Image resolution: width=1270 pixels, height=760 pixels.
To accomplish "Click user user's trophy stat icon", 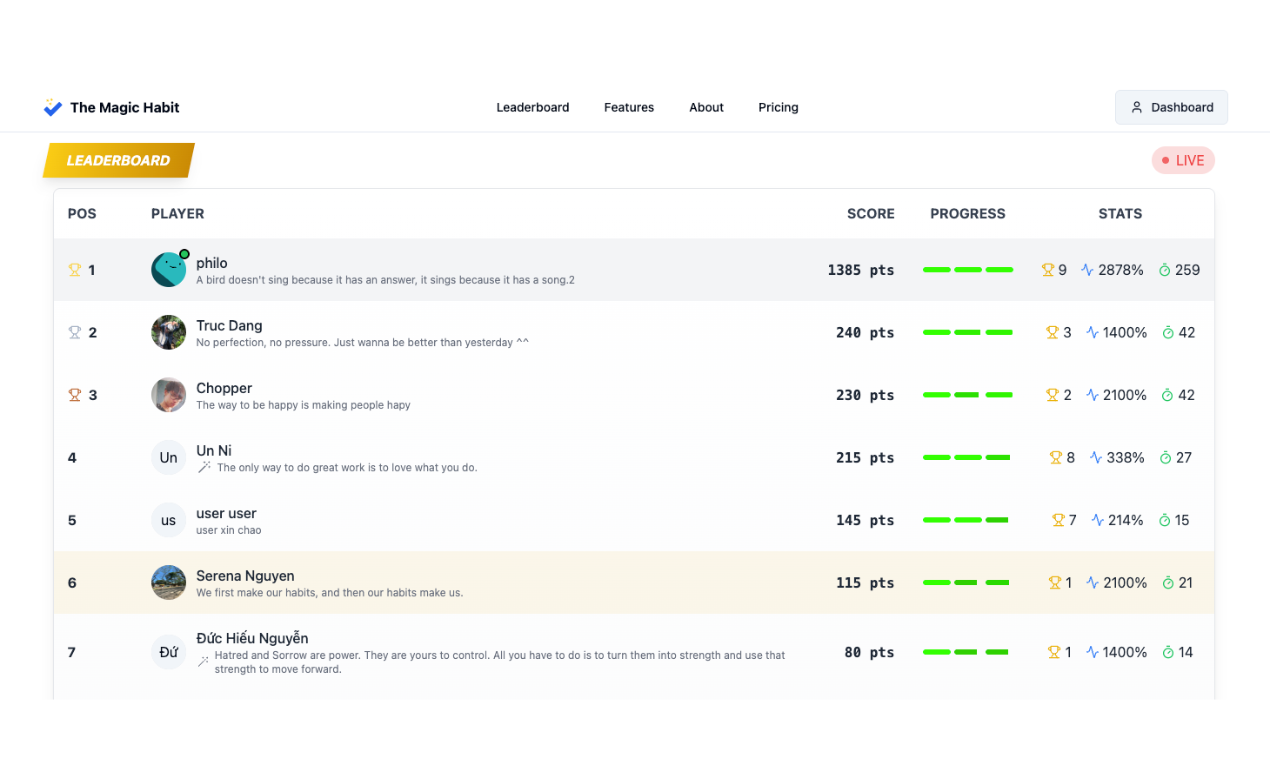I will [1058, 520].
